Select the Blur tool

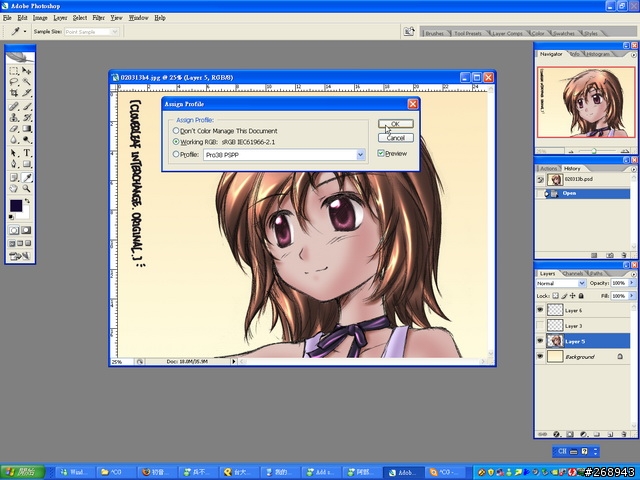click(x=14, y=140)
